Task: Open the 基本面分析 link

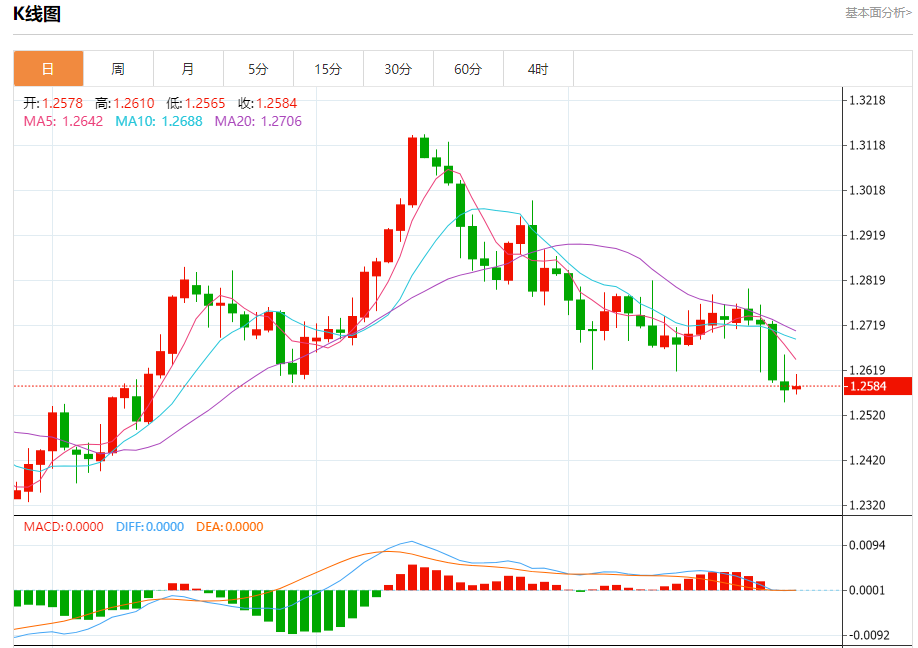Action: point(878,13)
